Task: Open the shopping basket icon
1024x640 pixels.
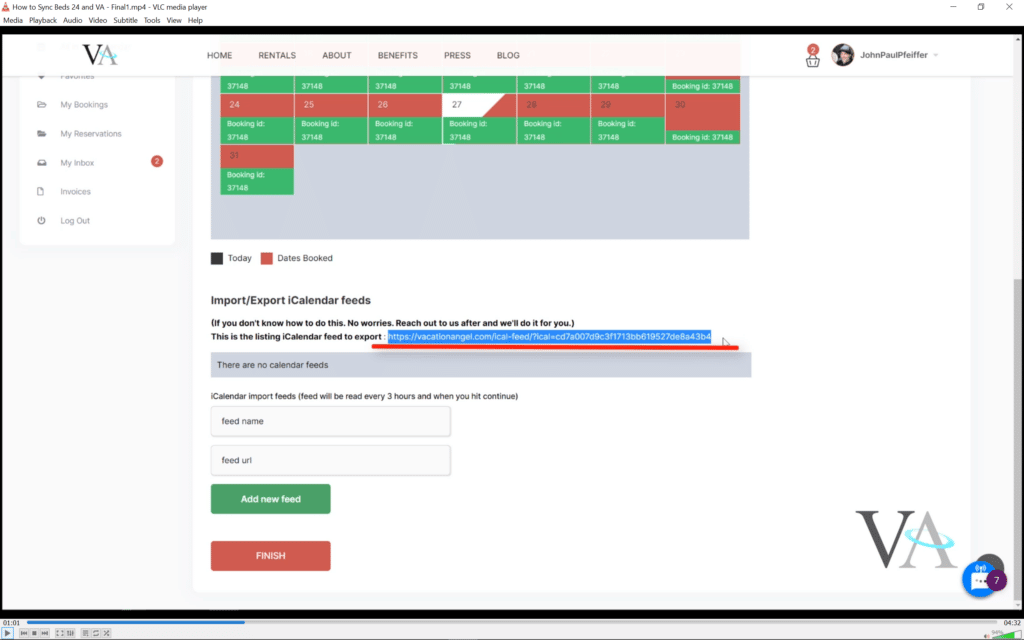Action: (812, 59)
